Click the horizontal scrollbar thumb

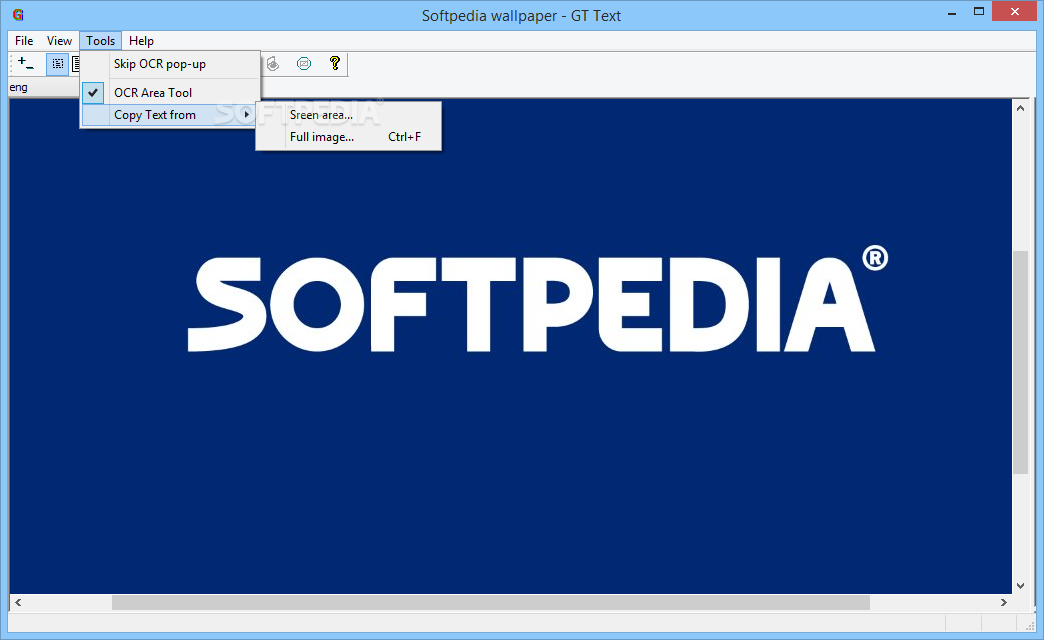(491, 603)
